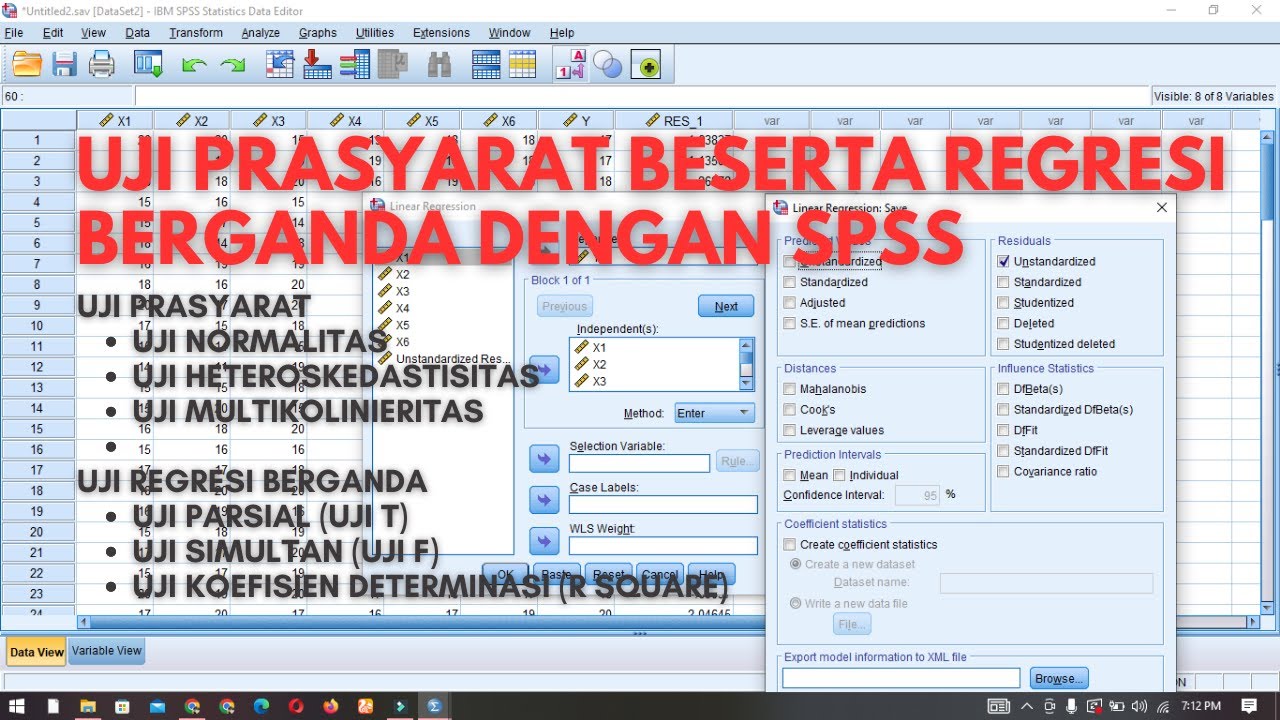Open the Graphs menu
Screen dimensions: 1280x720
pyautogui.click(x=318, y=33)
